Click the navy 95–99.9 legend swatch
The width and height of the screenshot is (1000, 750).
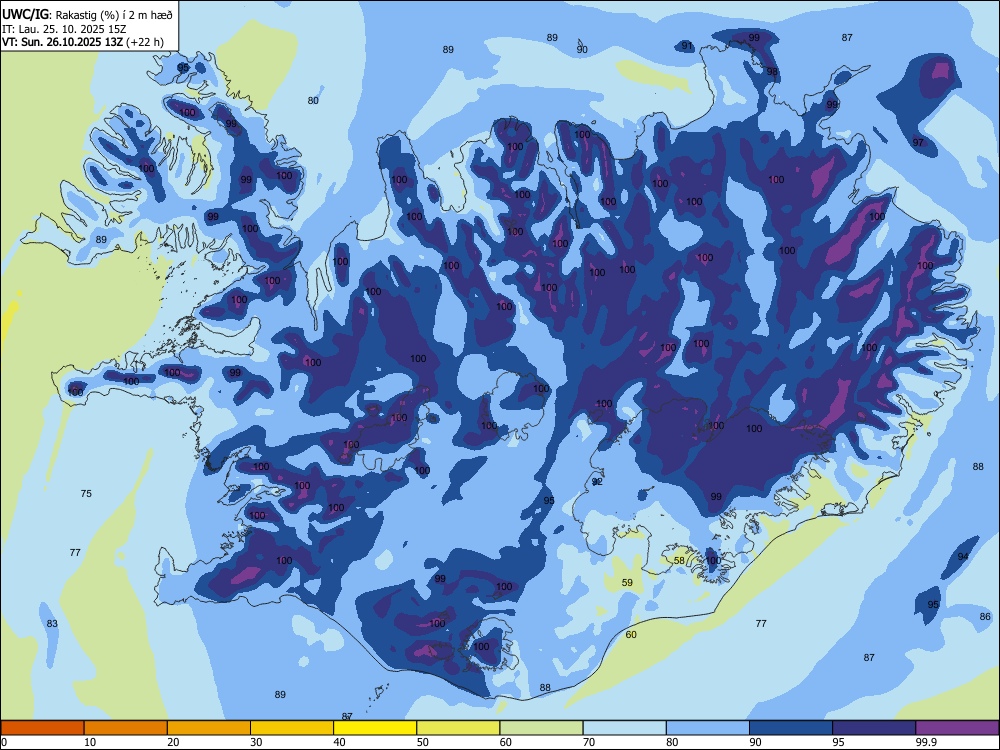pyautogui.click(x=874, y=728)
